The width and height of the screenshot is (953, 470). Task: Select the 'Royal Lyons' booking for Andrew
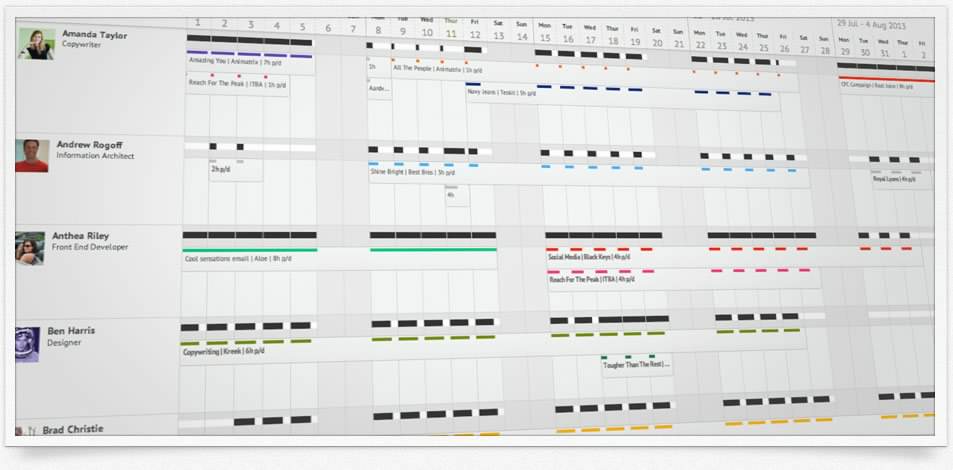tap(893, 179)
